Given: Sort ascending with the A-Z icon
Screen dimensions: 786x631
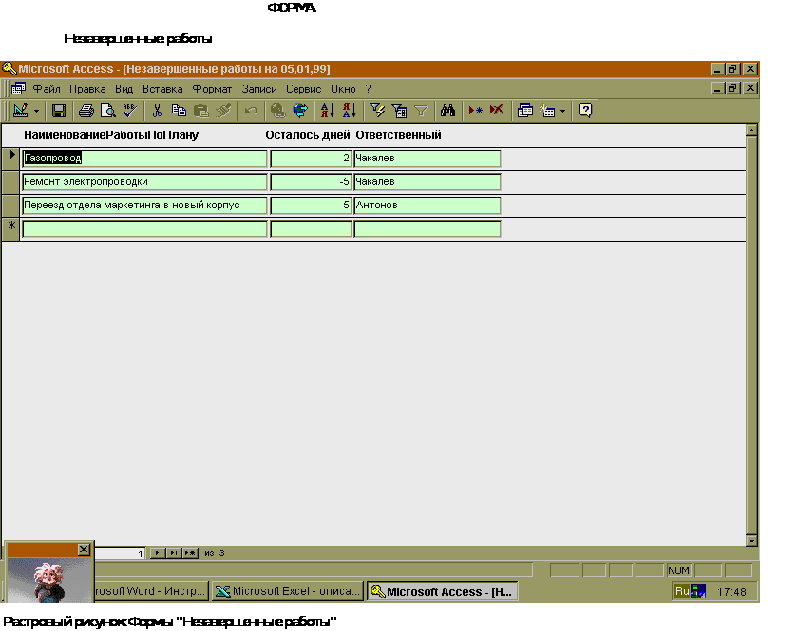Looking at the screenshot, I should (x=326, y=111).
